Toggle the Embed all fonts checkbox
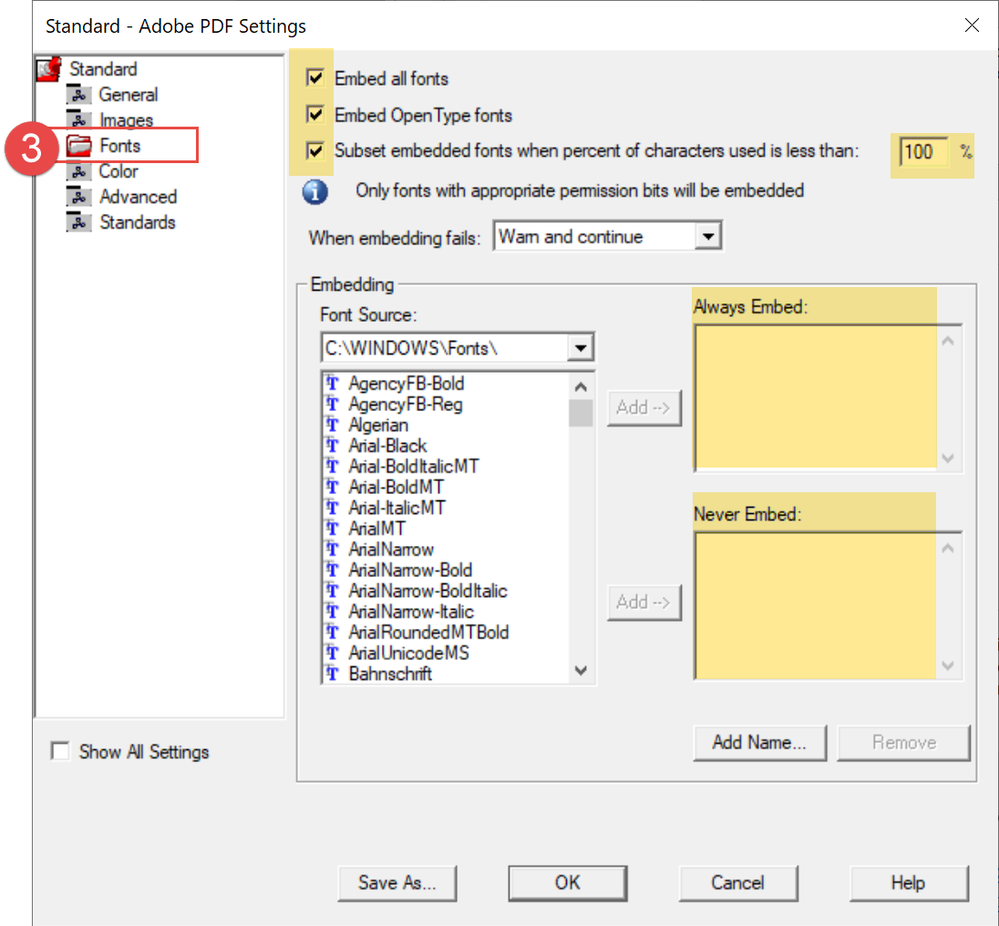Image resolution: width=999 pixels, height=926 pixels. pos(315,78)
